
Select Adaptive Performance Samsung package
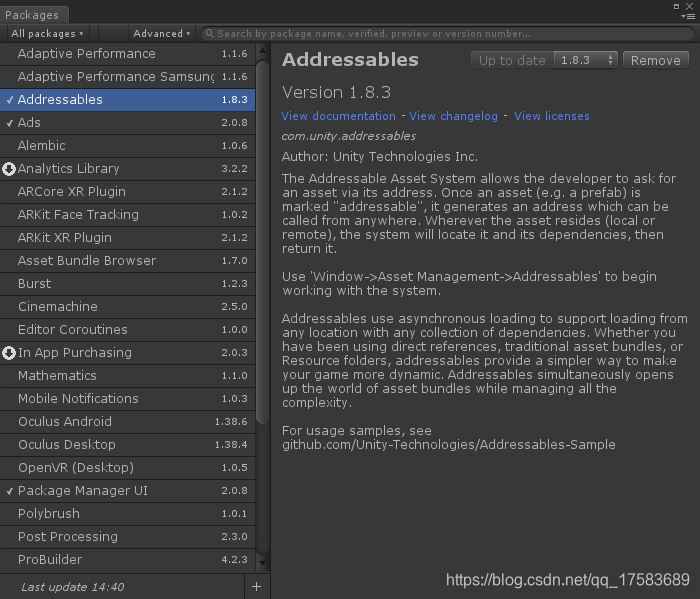click(128, 77)
